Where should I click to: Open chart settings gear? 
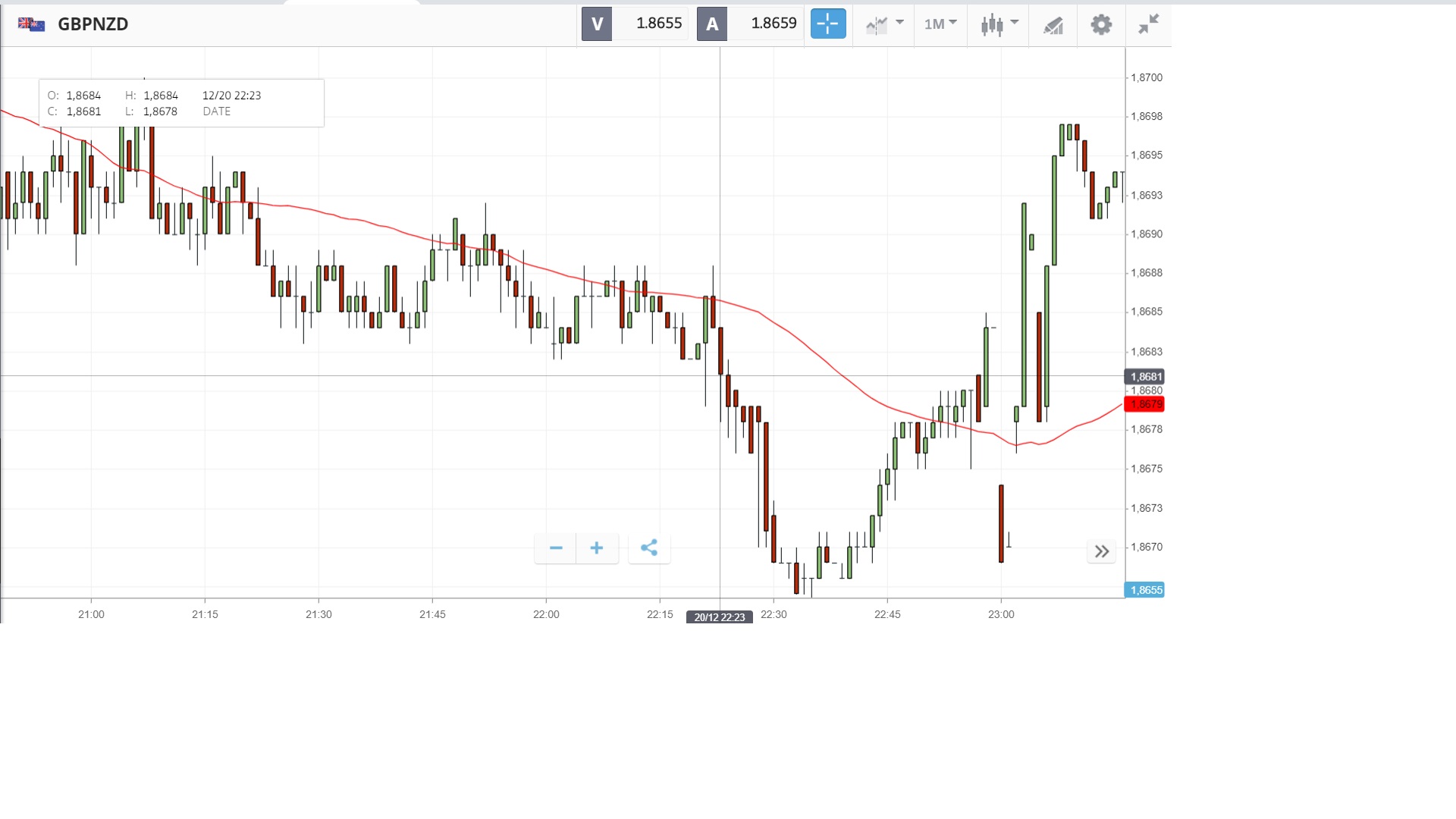(x=1101, y=24)
